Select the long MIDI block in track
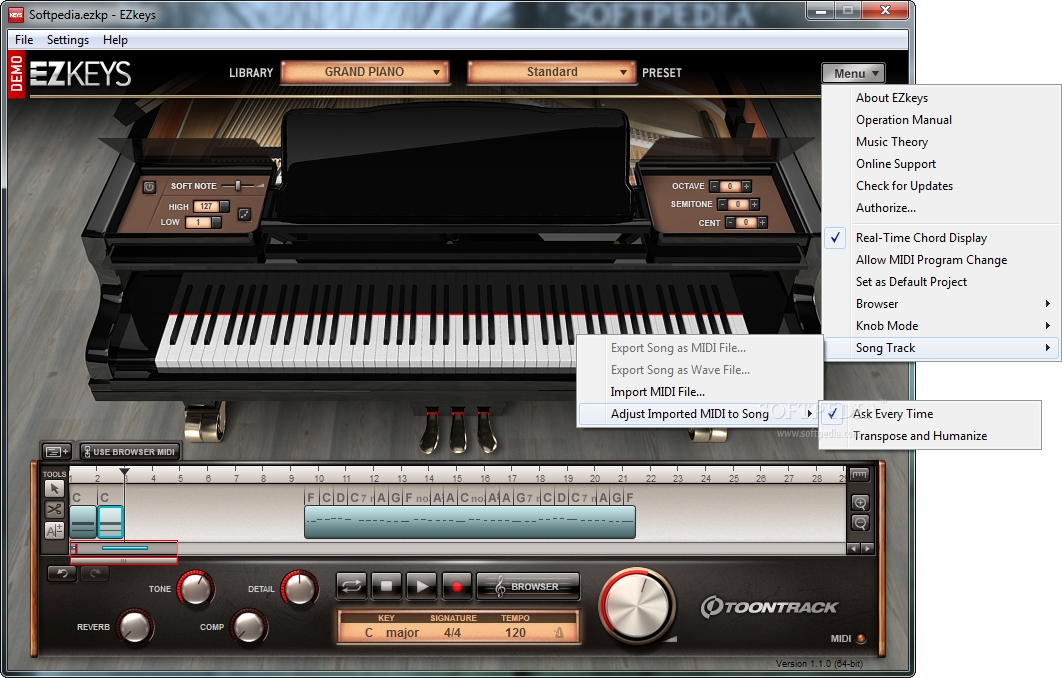 tap(470, 522)
